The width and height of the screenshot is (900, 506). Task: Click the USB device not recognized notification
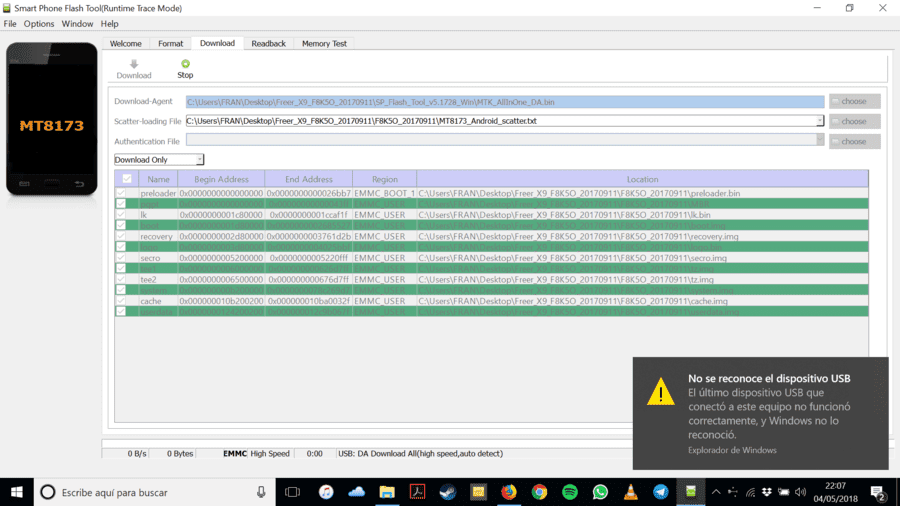coord(761,413)
